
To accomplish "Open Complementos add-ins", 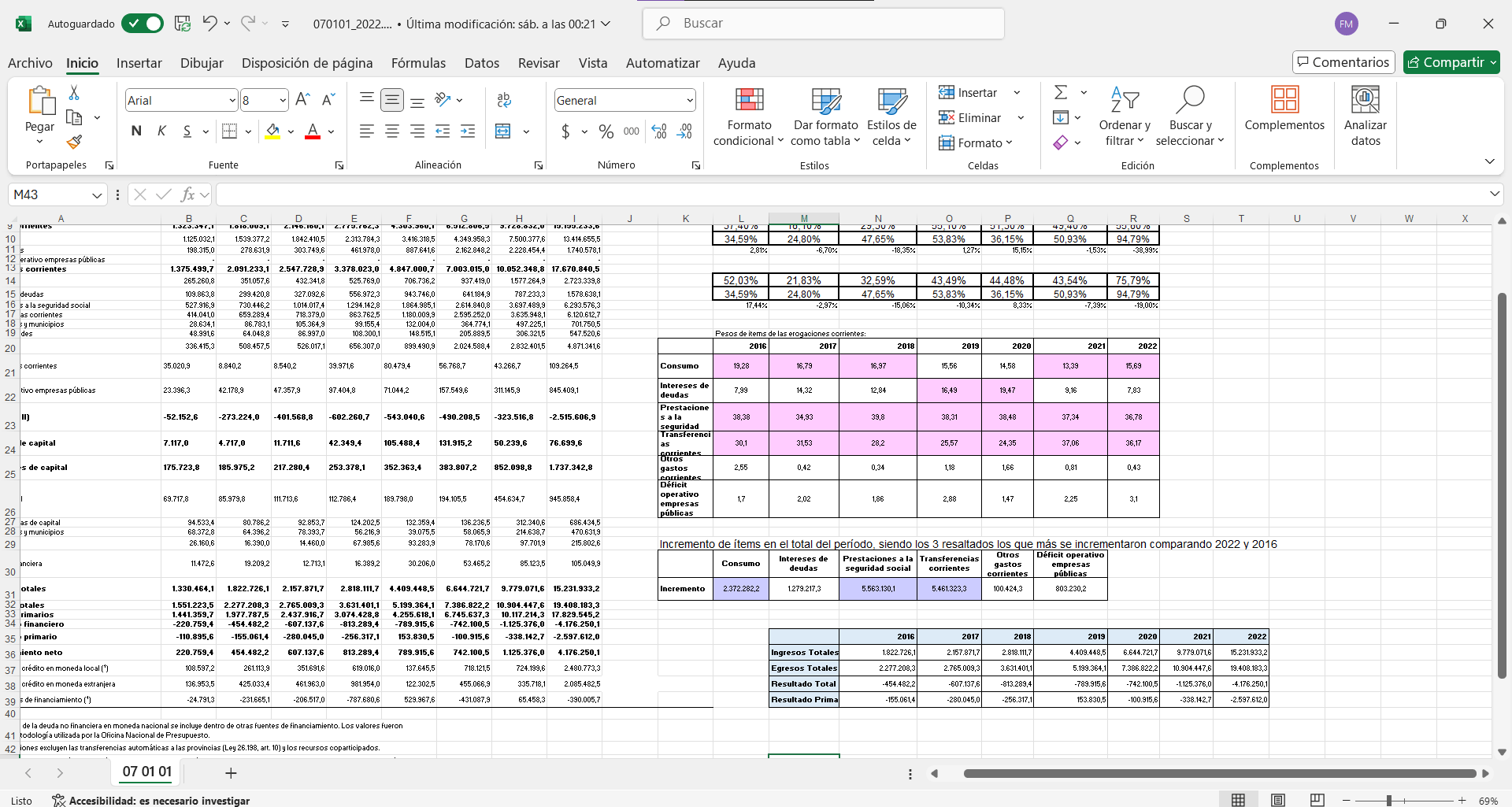I will click(1284, 109).
